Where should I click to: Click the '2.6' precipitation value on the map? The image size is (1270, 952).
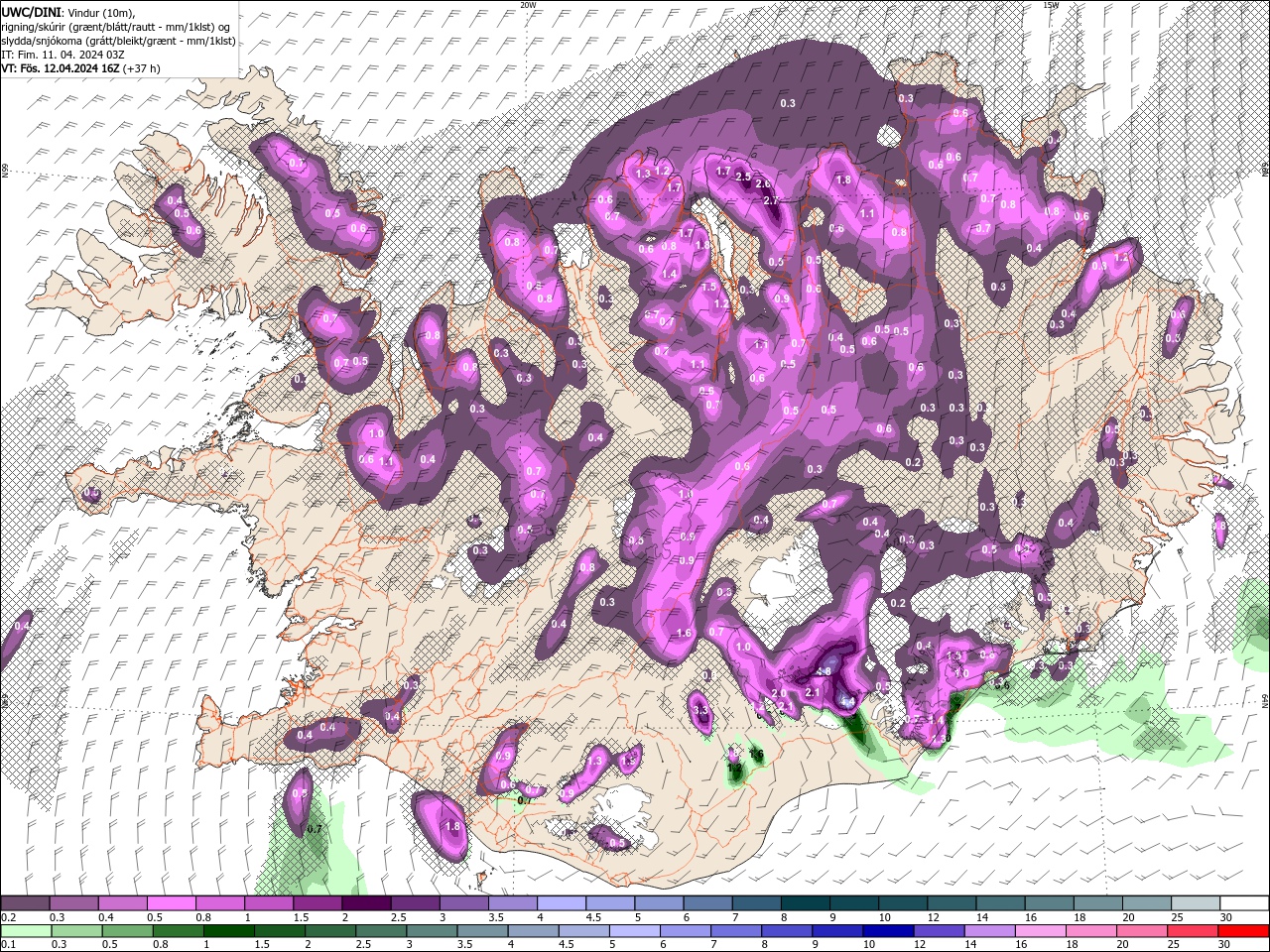pyautogui.click(x=763, y=183)
